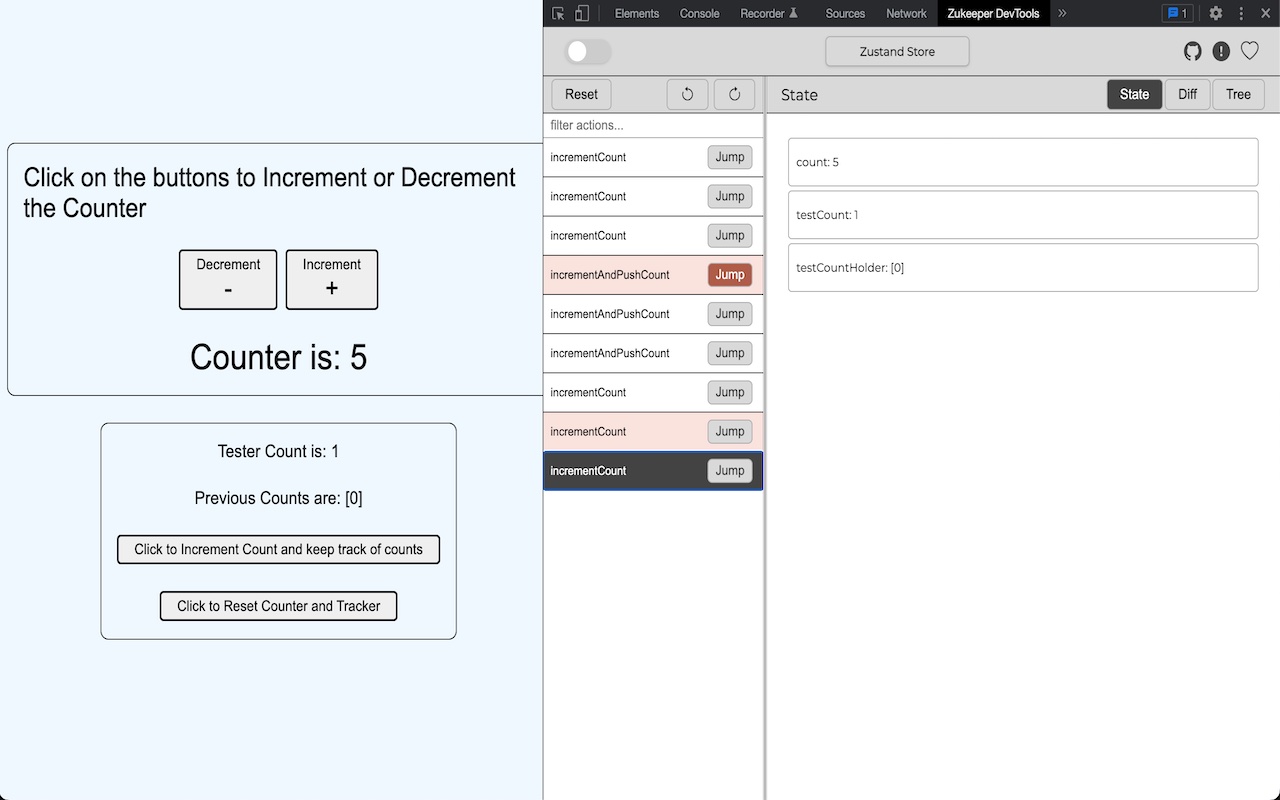
Task: Select the Diff view tab
Action: tap(1187, 94)
